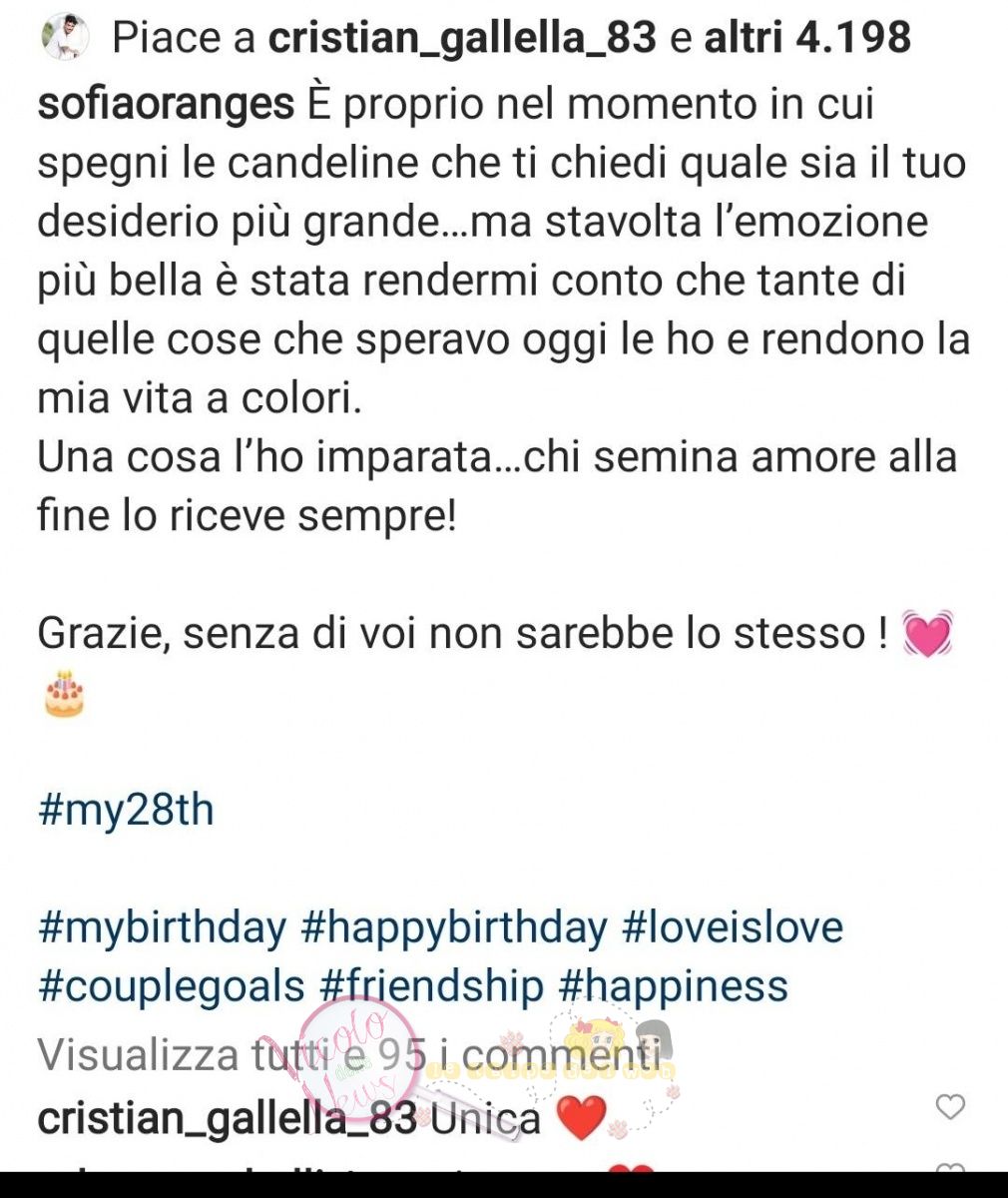Open the #happybirthday hashtag
The image size is (1008, 1198).
point(454,927)
